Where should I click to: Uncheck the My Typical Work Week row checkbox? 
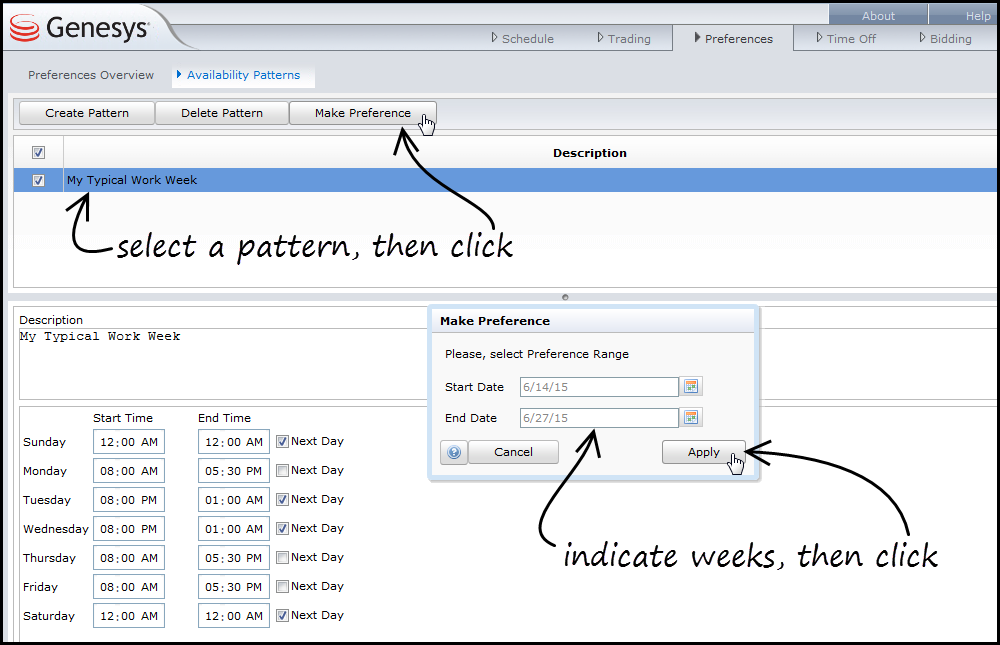pos(38,181)
